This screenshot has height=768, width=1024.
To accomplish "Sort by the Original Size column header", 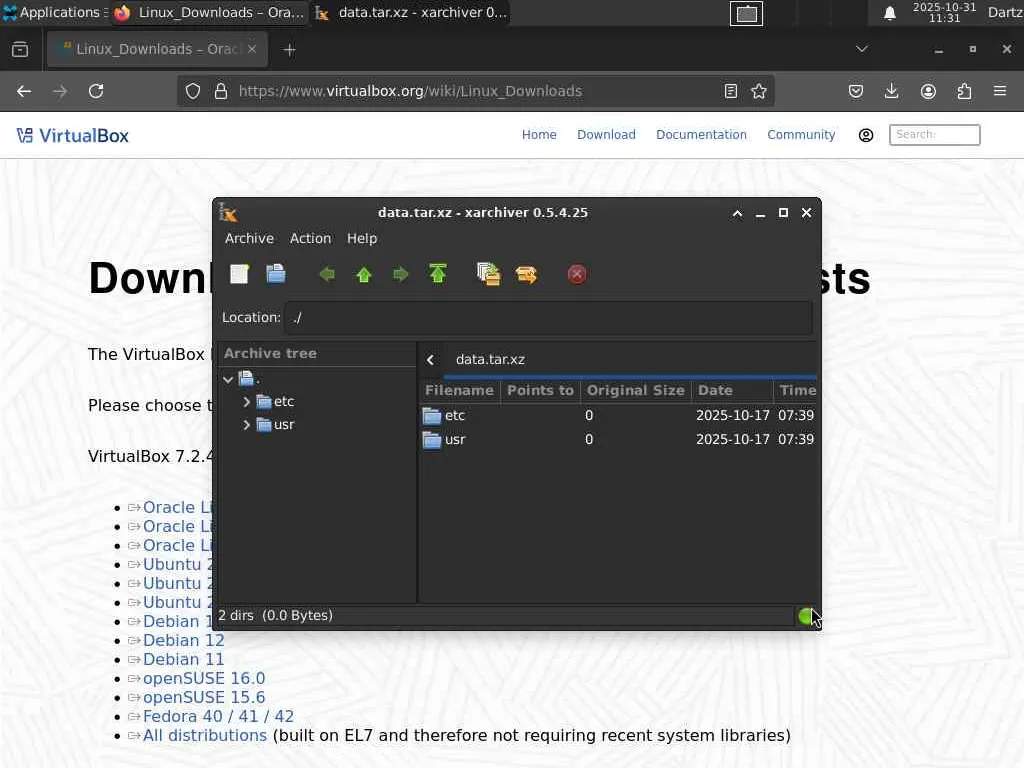I will point(635,391).
